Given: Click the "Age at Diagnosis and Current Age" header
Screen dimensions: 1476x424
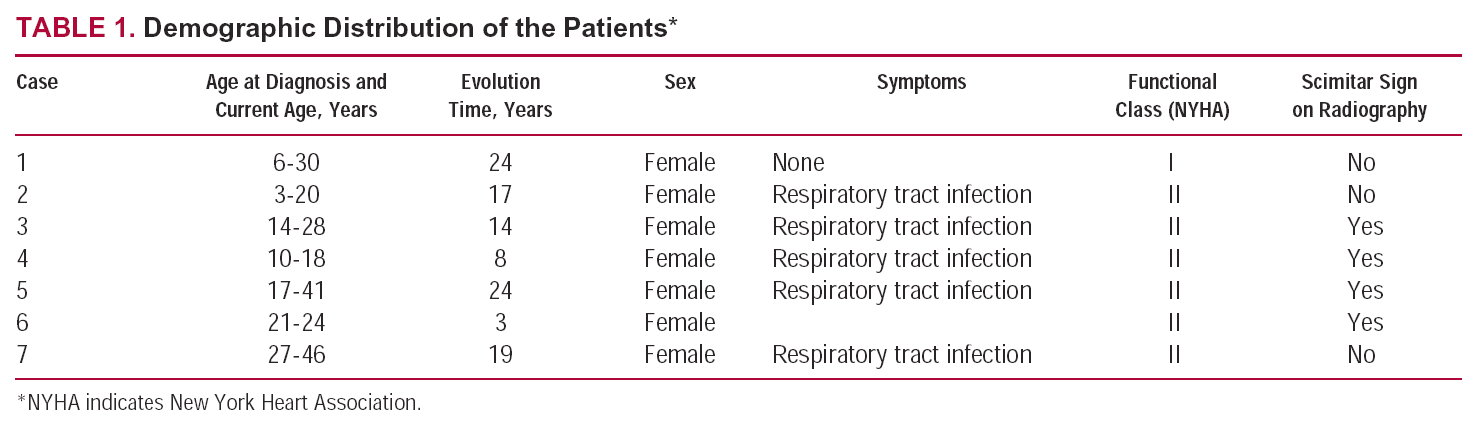Looking at the screenshot, I should tap(296, 96).
